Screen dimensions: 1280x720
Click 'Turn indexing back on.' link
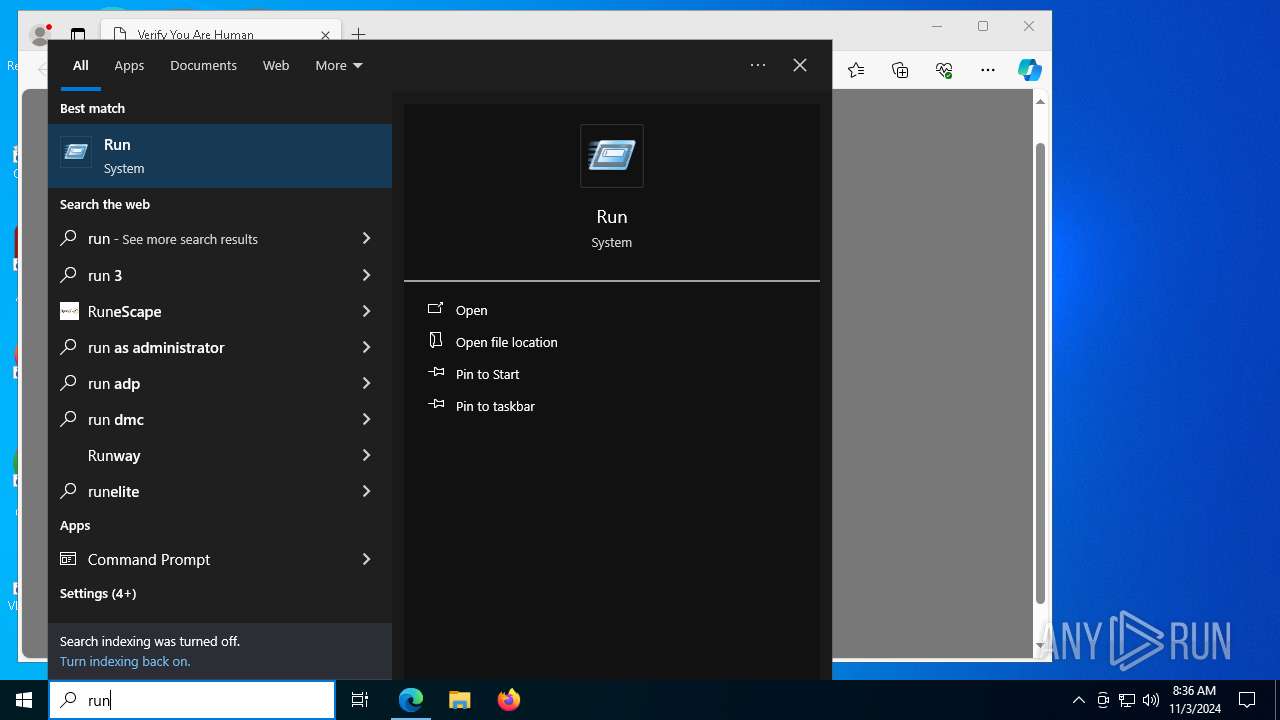click(x=125, y=661)
